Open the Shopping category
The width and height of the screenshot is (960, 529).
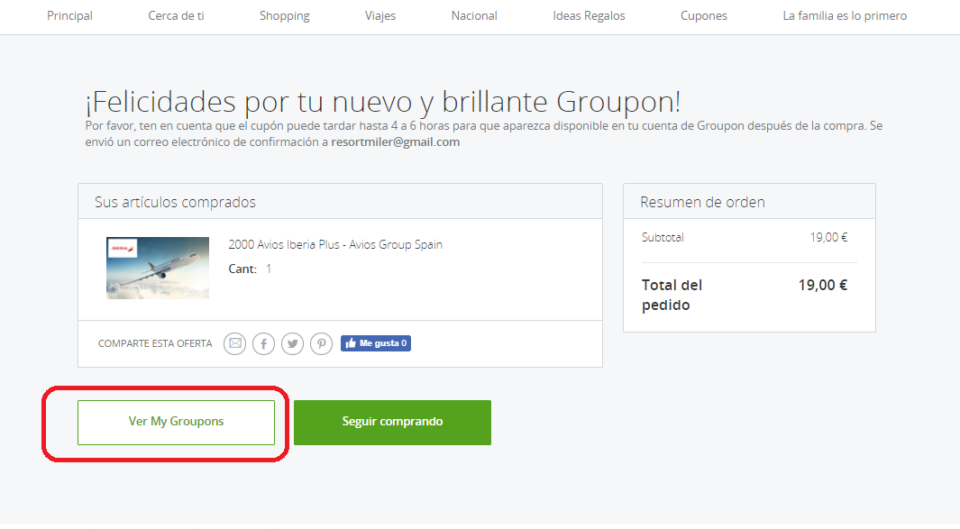(284, 16)
